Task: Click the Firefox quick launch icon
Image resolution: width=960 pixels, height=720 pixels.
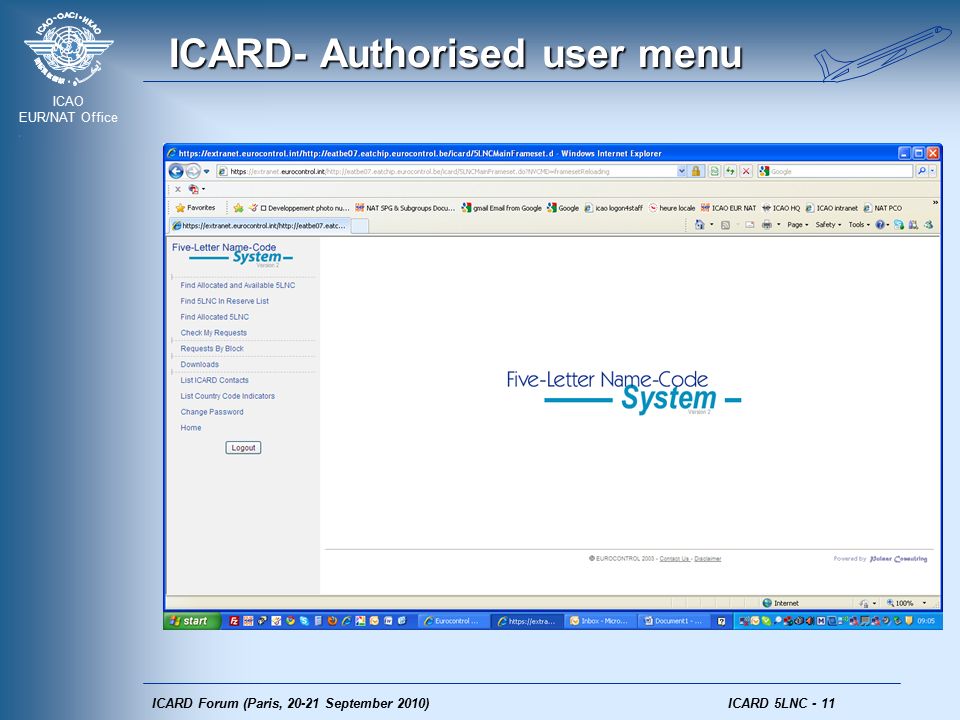Action: (332, 621)
